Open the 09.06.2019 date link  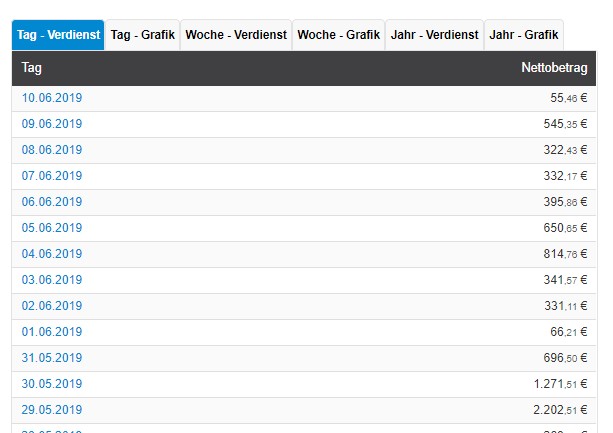click(x=52, y=124)
